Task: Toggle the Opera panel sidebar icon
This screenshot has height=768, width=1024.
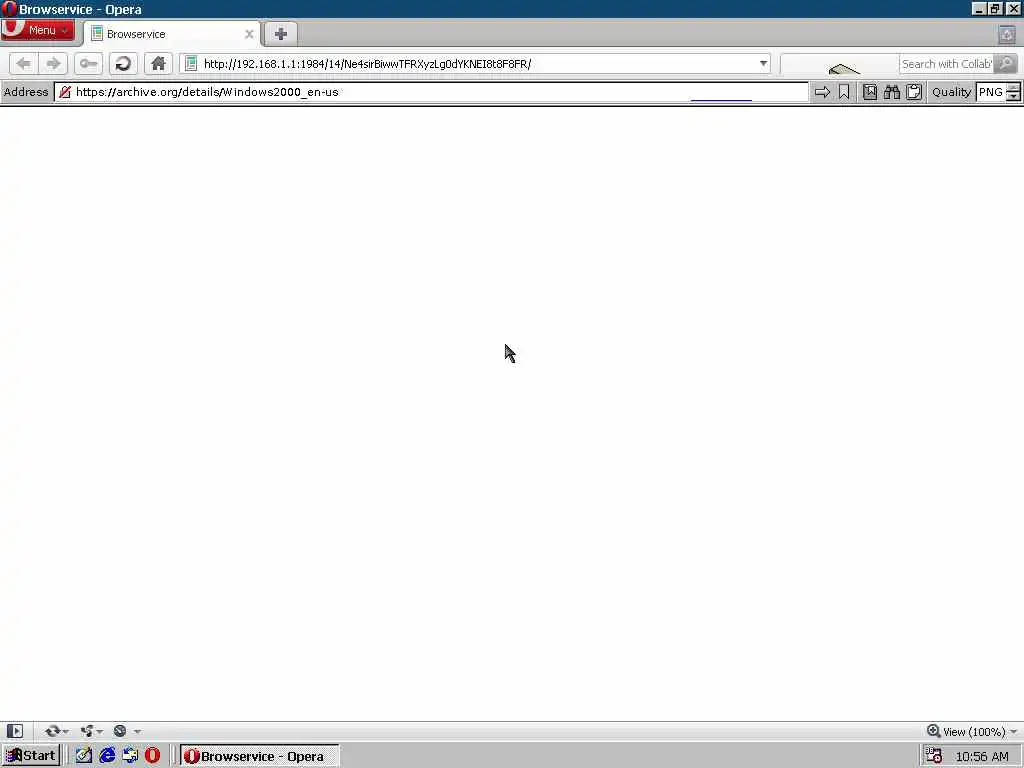Action: [15, 731]
